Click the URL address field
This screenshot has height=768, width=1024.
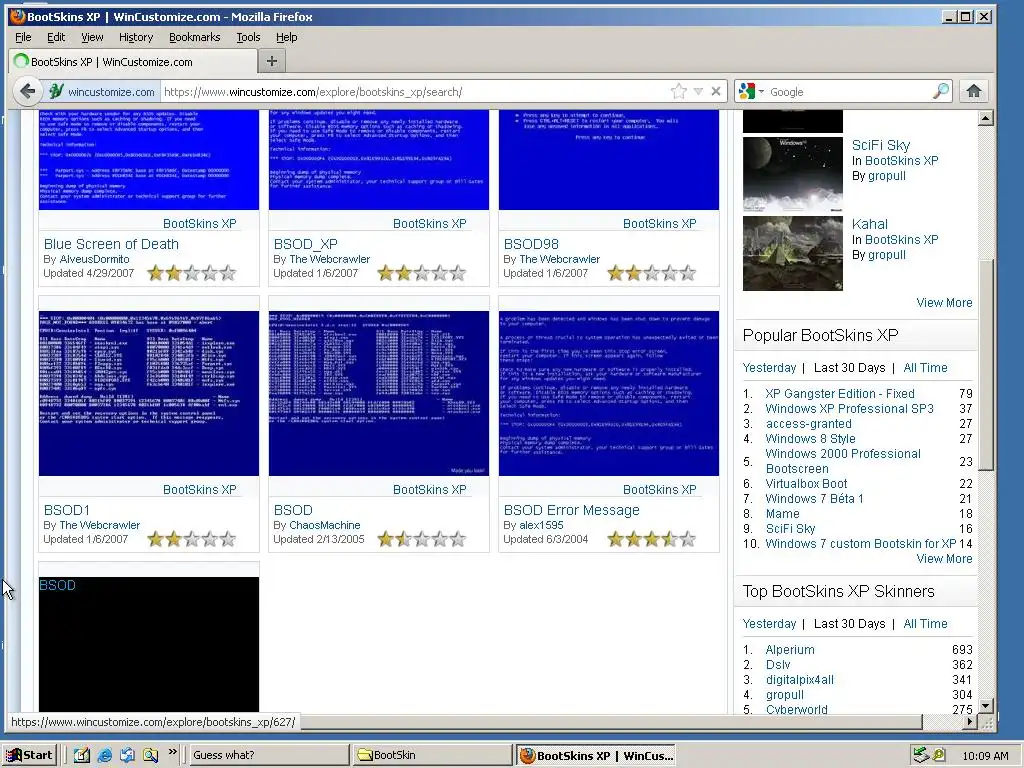(x=415, y=92)
